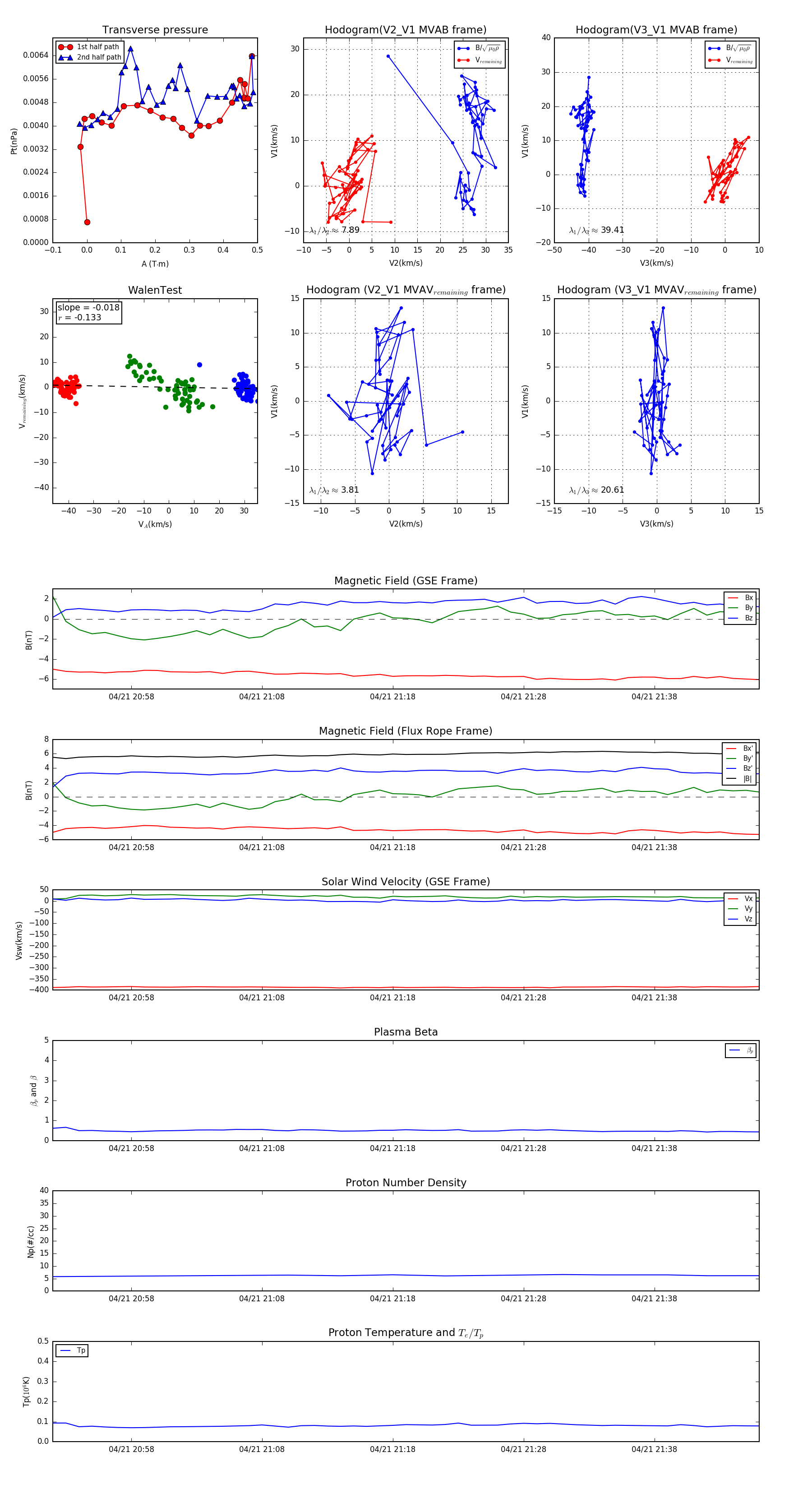Click 'r = -0.133' annotation

click(80, 318)
